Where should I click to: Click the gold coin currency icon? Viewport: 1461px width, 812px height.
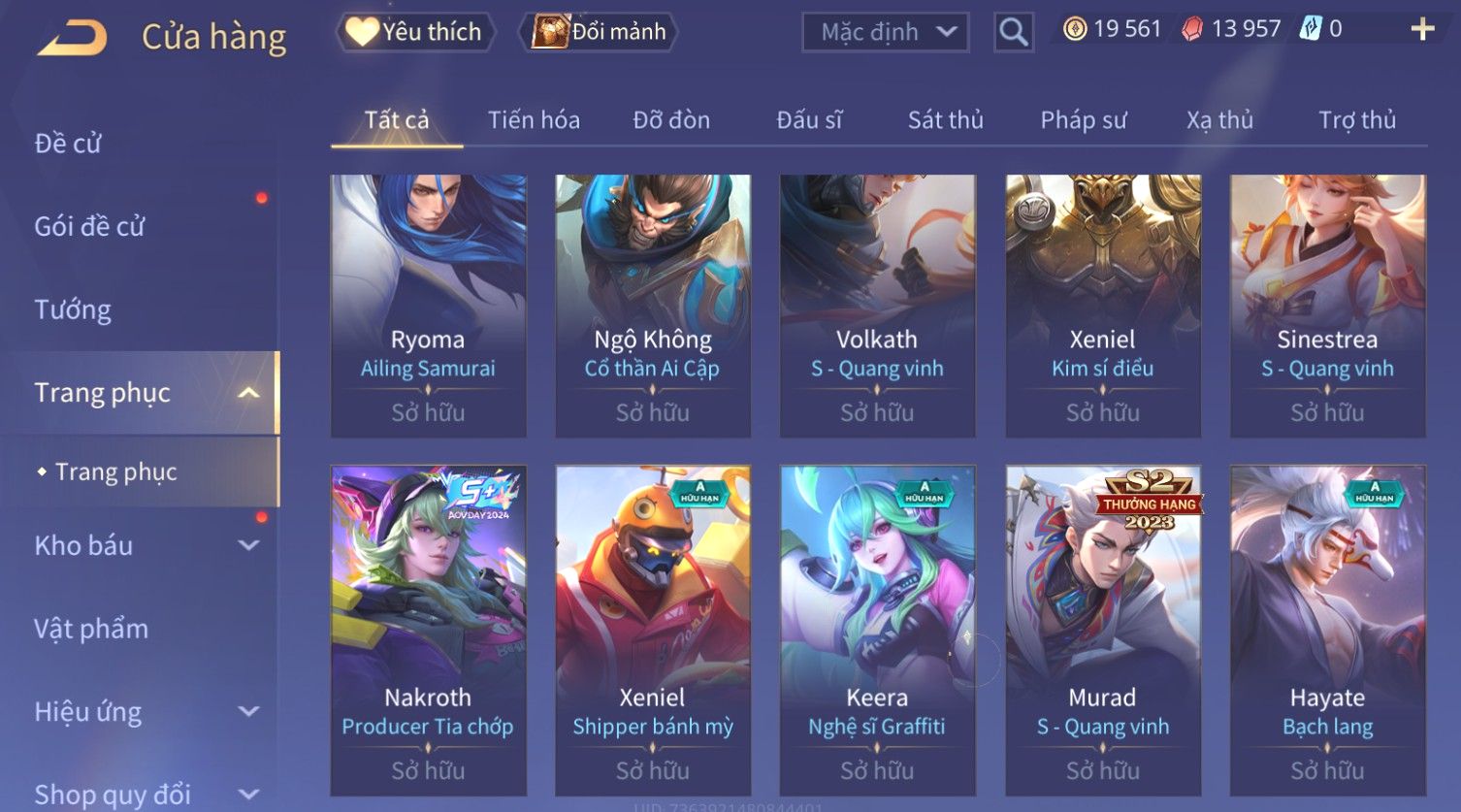pos(1075,29)
